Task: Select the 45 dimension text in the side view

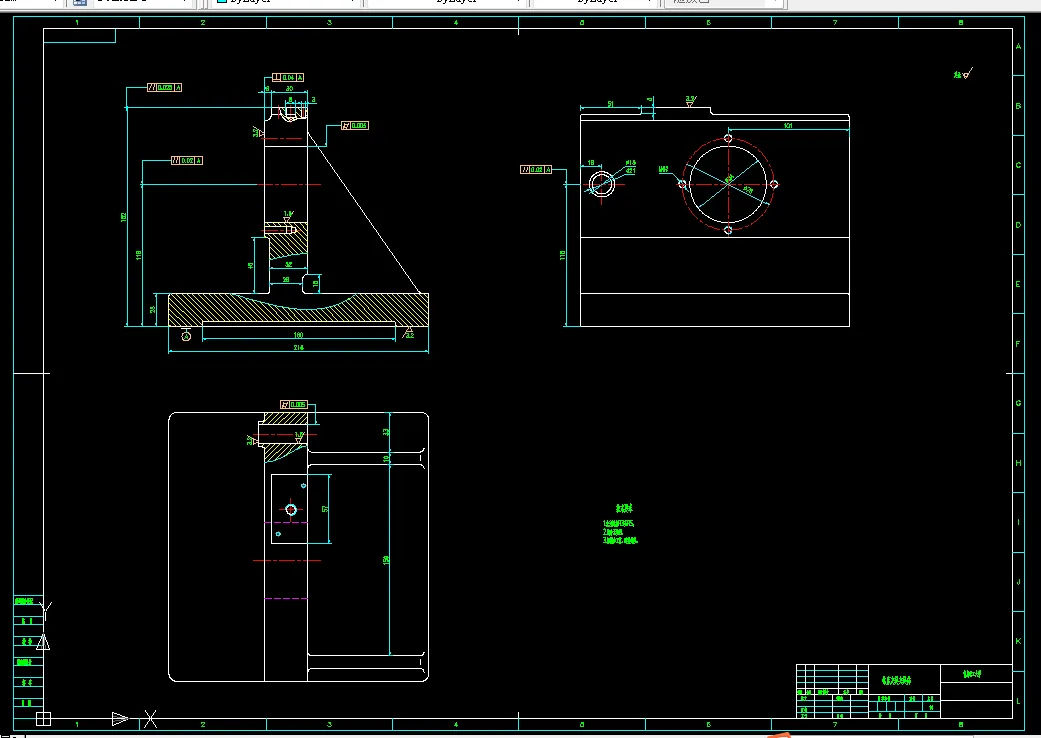Action: coord(250,265)
